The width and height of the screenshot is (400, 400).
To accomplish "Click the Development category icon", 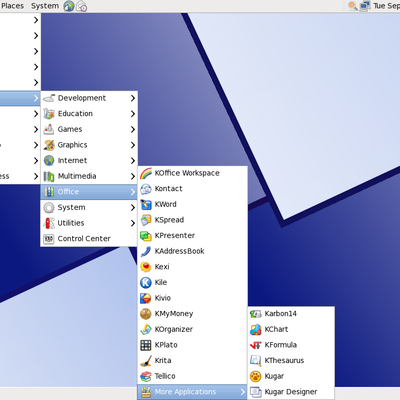I will 49,98.
